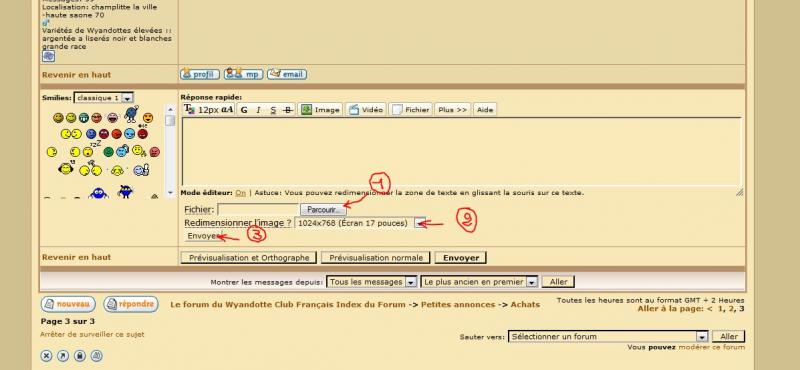Insert the blue walking smiley with bag
This screenshot has height=370, width=800.
131,114
